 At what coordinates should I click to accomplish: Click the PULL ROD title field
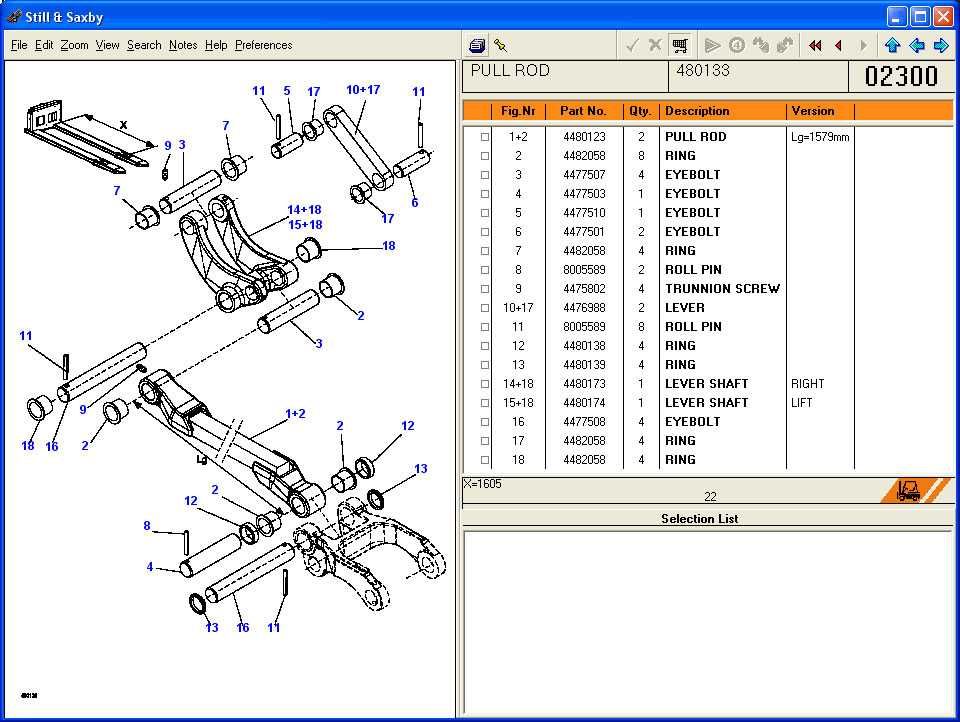tap(565, 77)
